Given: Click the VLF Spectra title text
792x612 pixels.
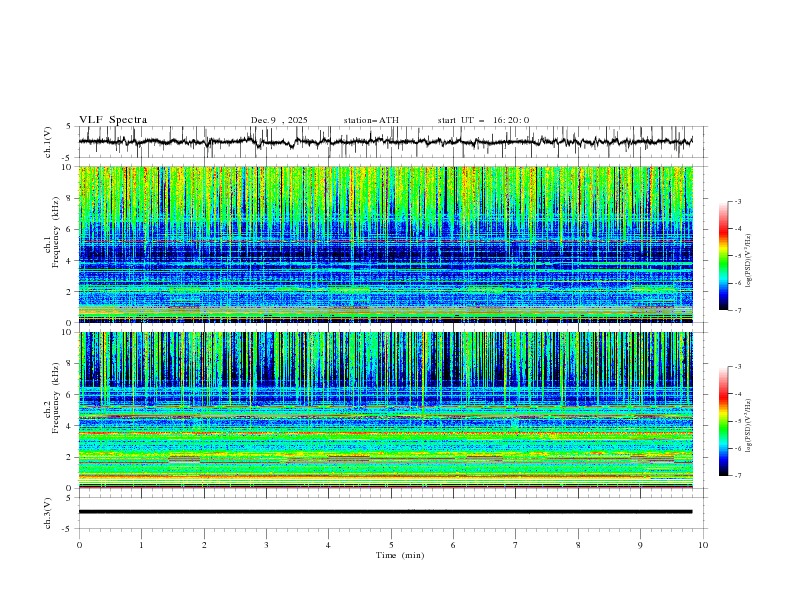Looking at the screenshot, I should point(113,119).
